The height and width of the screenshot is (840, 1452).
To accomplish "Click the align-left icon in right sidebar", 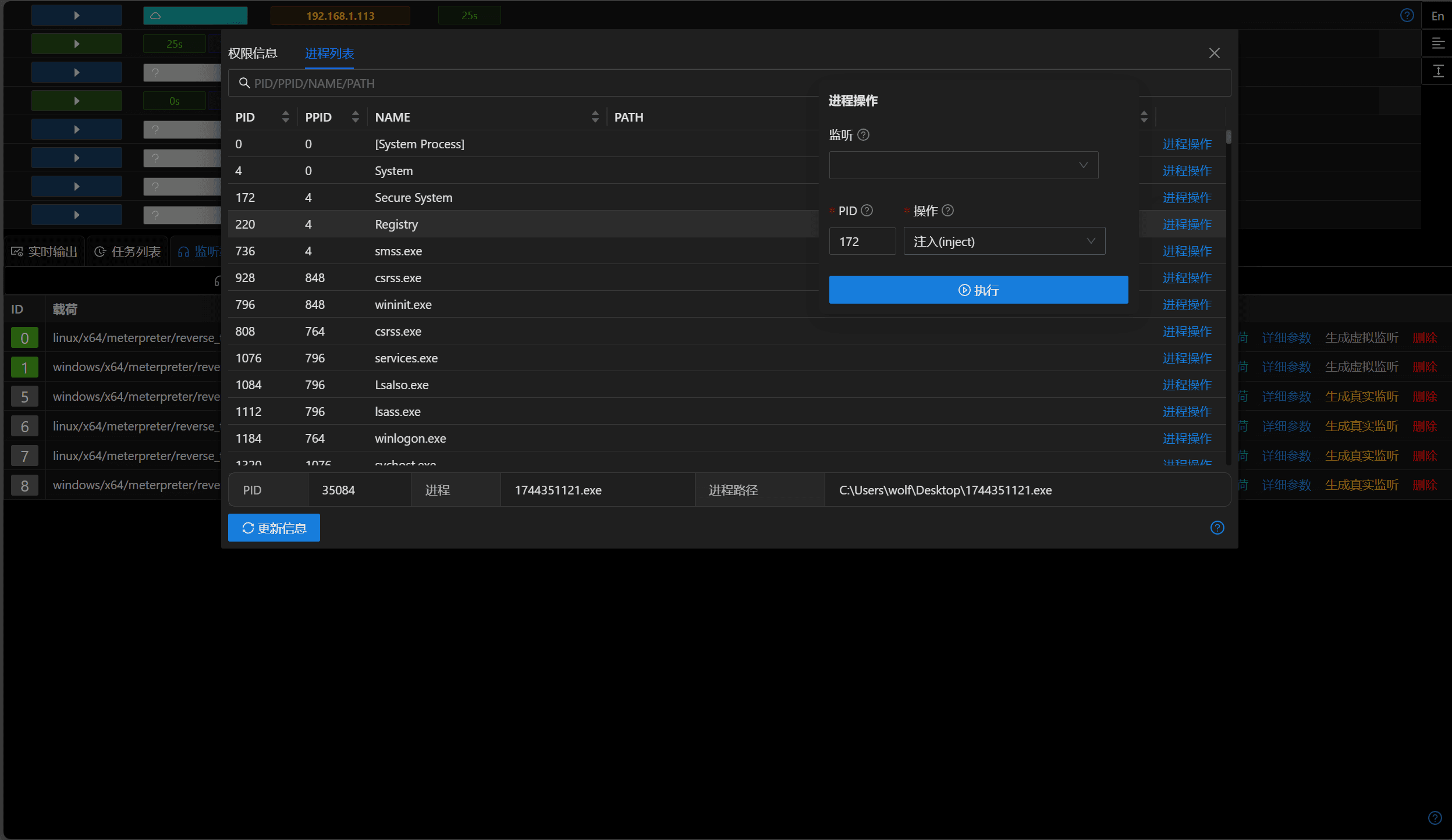I will [1438, 44].
